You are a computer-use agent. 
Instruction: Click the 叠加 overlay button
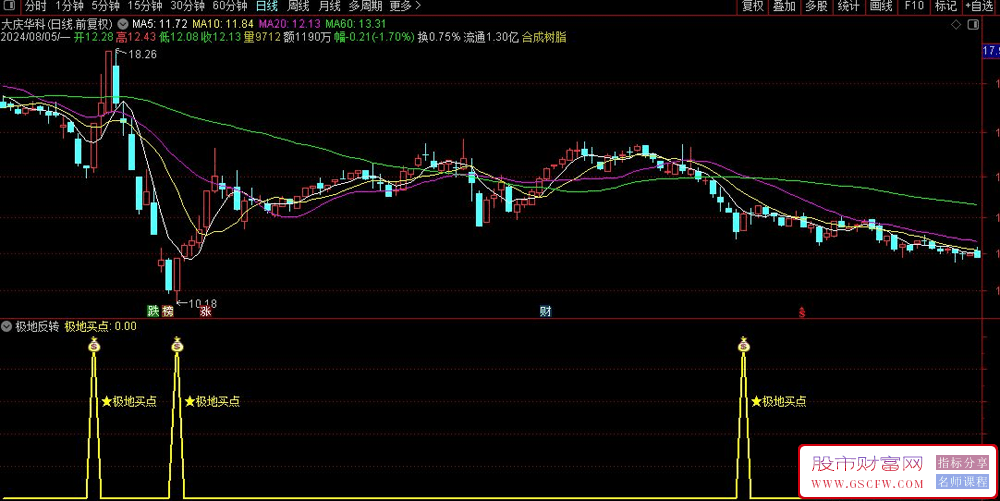pos(784,6)
